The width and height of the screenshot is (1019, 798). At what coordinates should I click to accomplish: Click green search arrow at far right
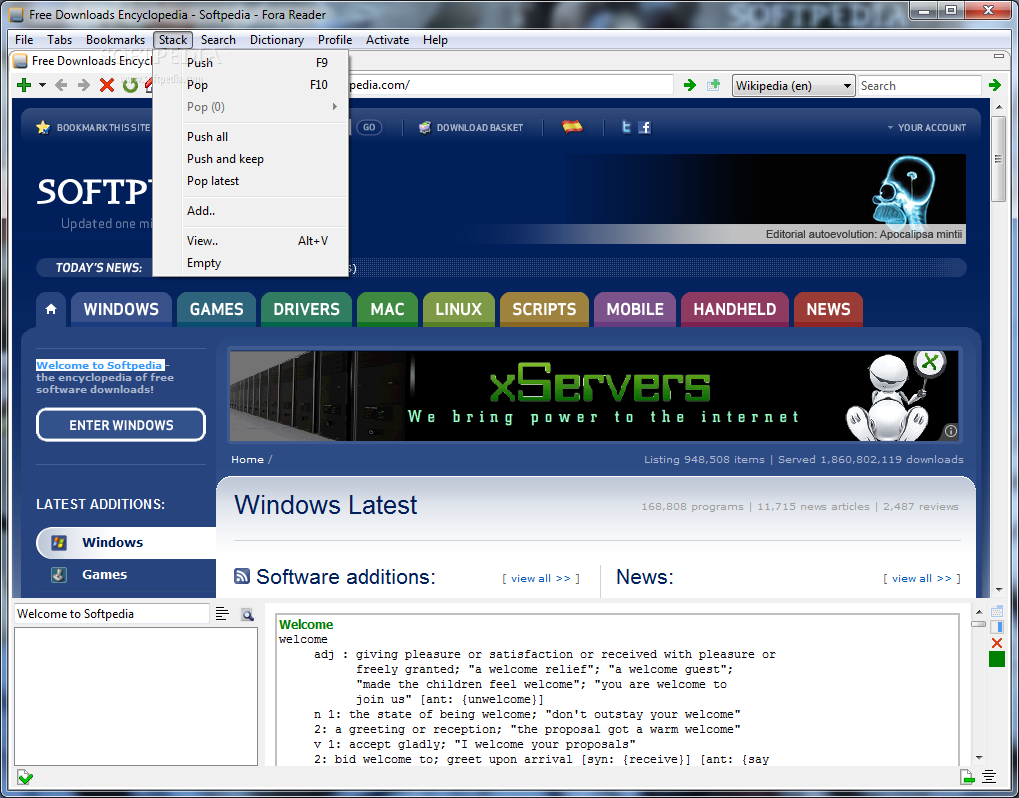click(x=995, y=85)
